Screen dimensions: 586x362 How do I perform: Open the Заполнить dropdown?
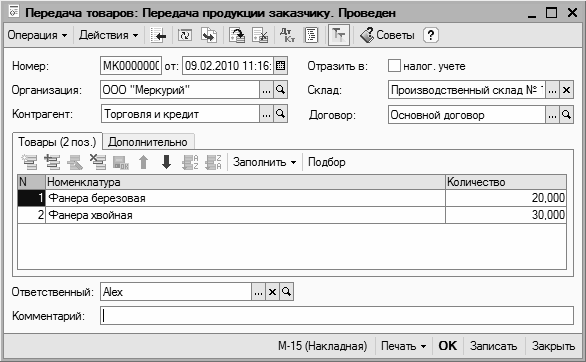point(265,162)
